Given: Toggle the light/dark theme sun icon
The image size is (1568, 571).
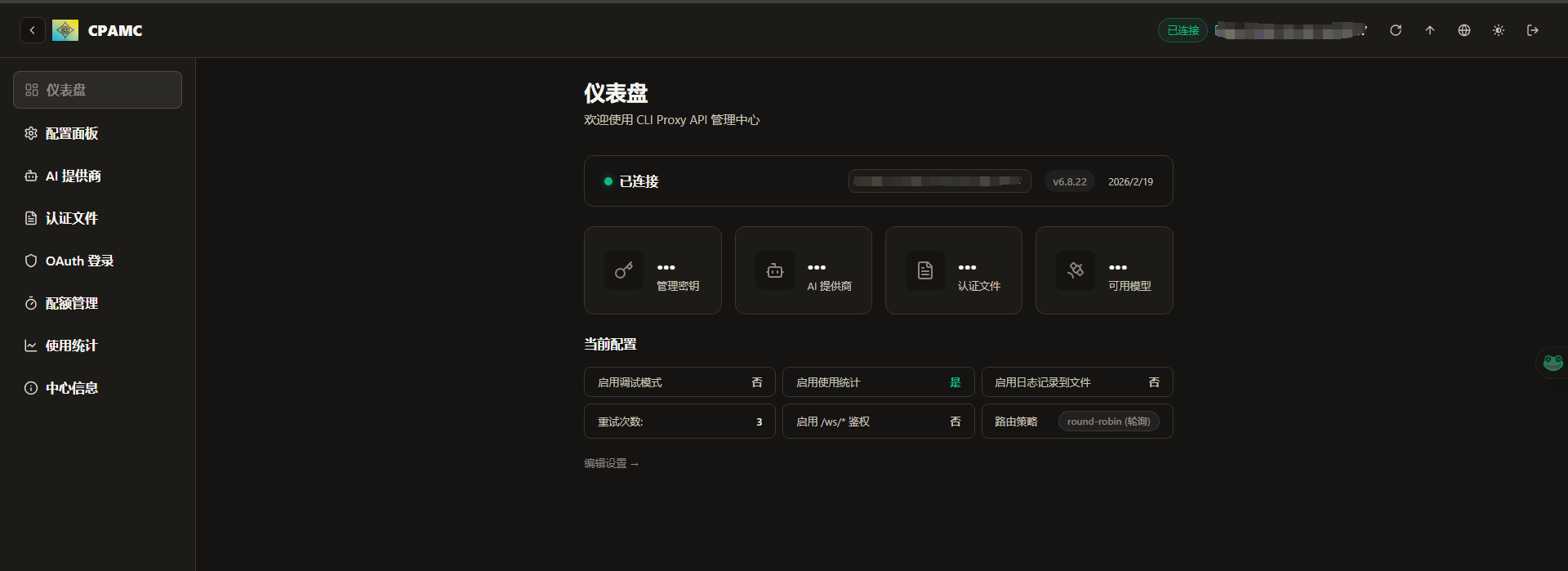Looking at the screenshot, I should point(1499,30).
